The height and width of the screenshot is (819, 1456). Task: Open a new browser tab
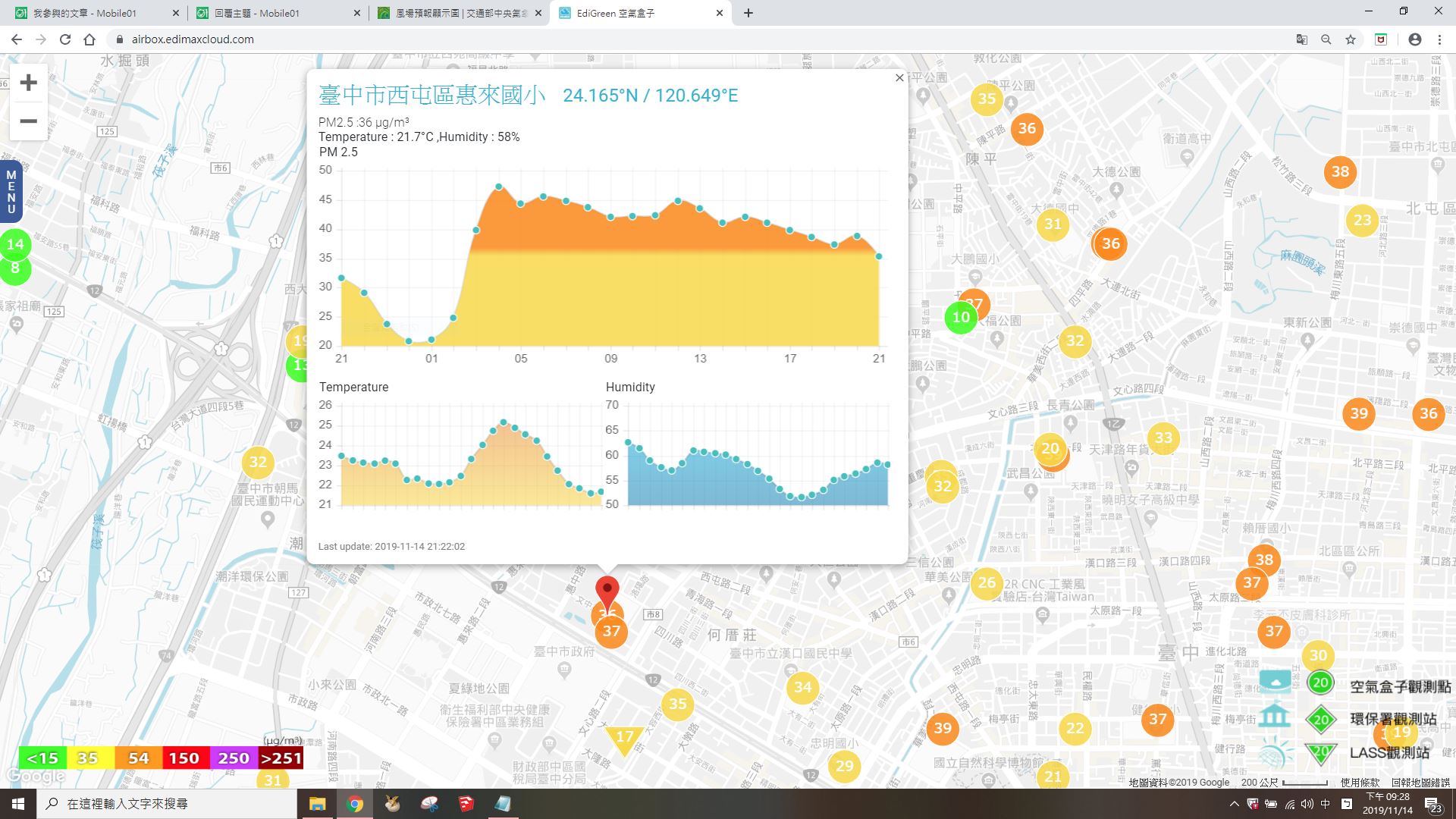click(748, 13)
